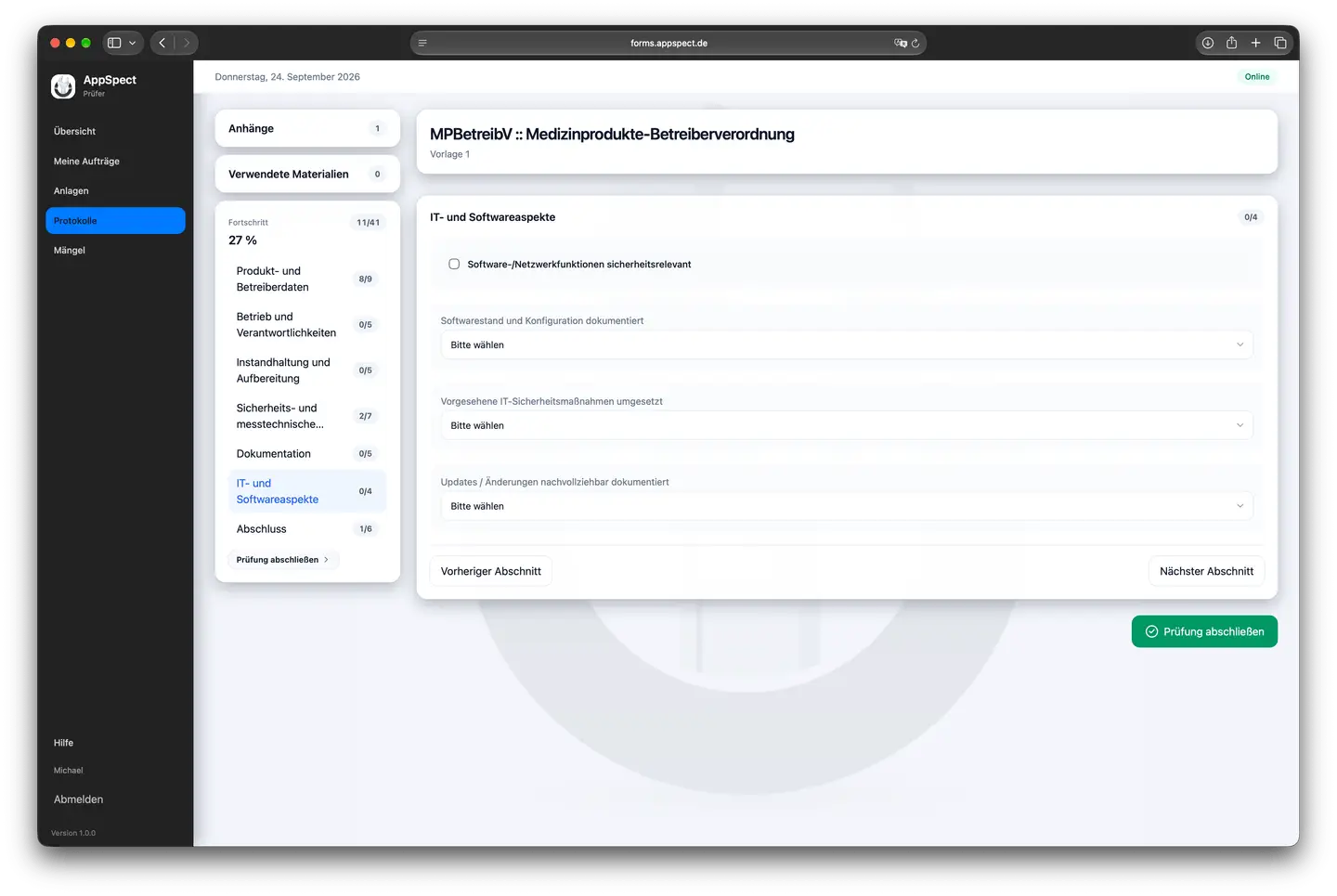This screenshot has height=896, width=1337.
Task: Expand the Verwendete Materialien panel
Action: tap(307, 174)
